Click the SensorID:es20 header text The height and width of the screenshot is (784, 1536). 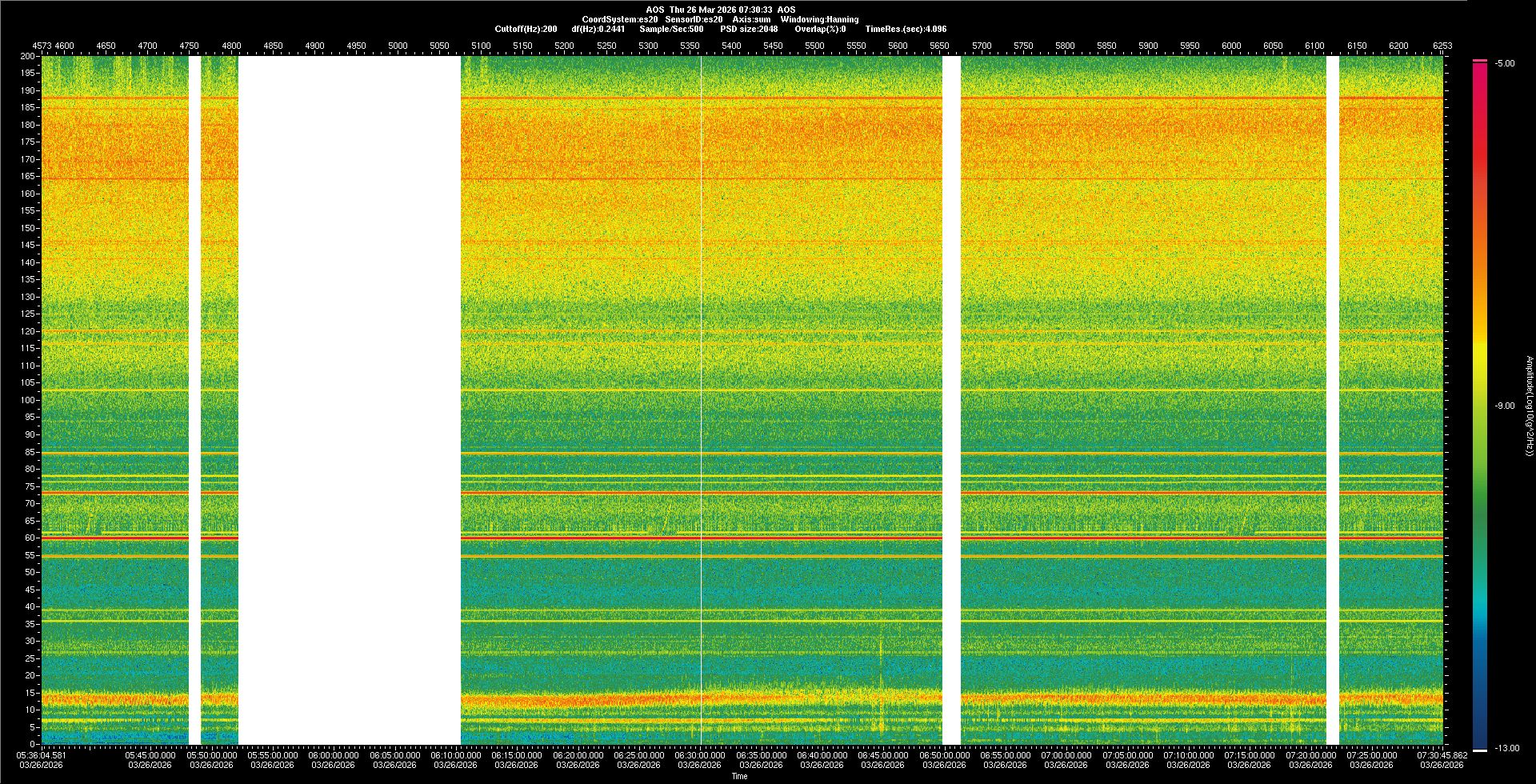694,19
